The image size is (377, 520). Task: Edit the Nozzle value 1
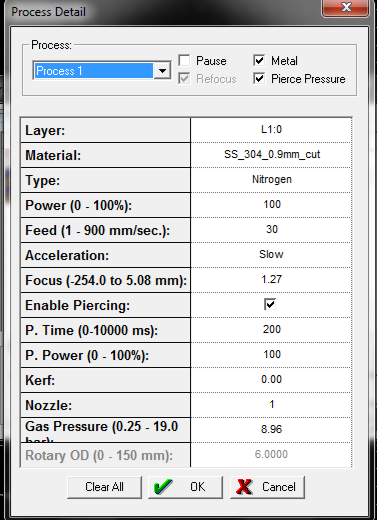point(271,405)
